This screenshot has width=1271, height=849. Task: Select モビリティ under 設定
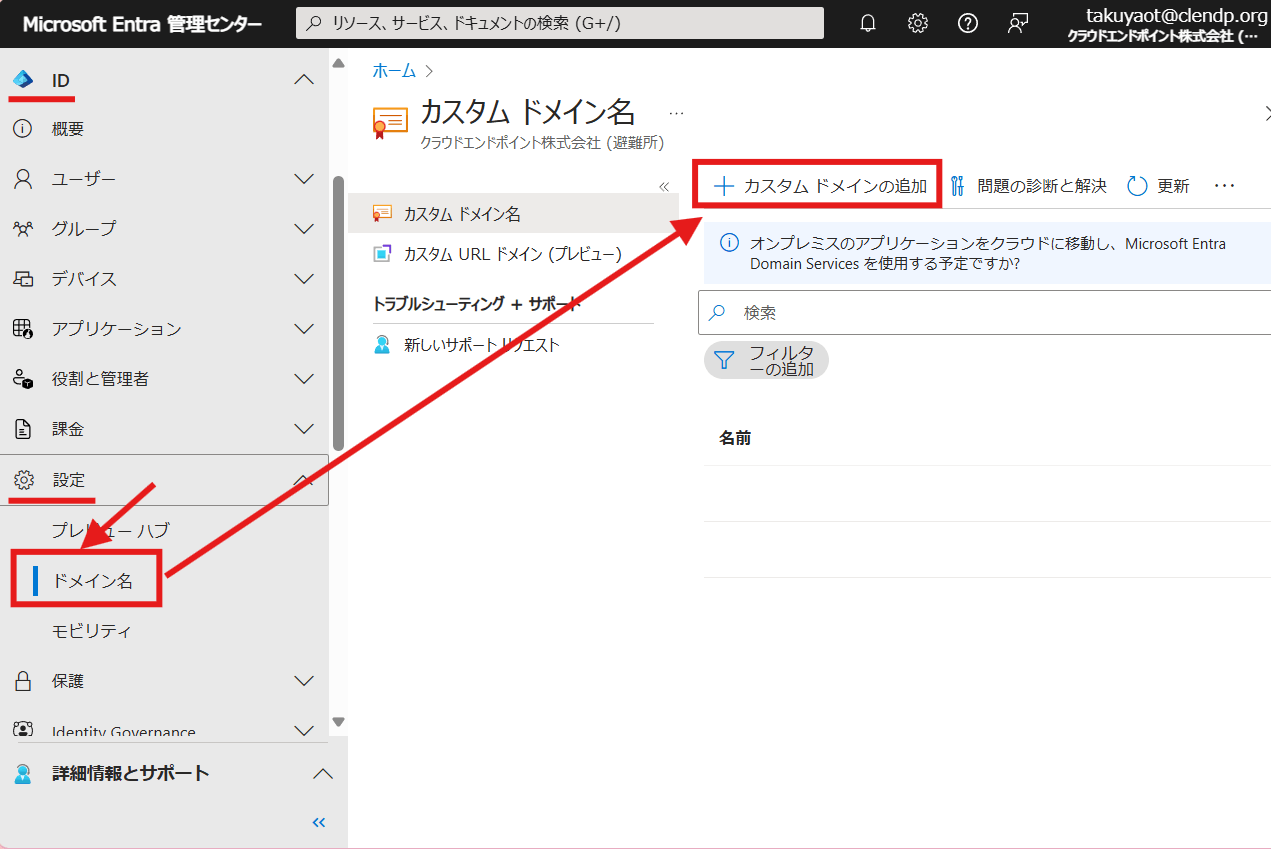coord(91,631)
